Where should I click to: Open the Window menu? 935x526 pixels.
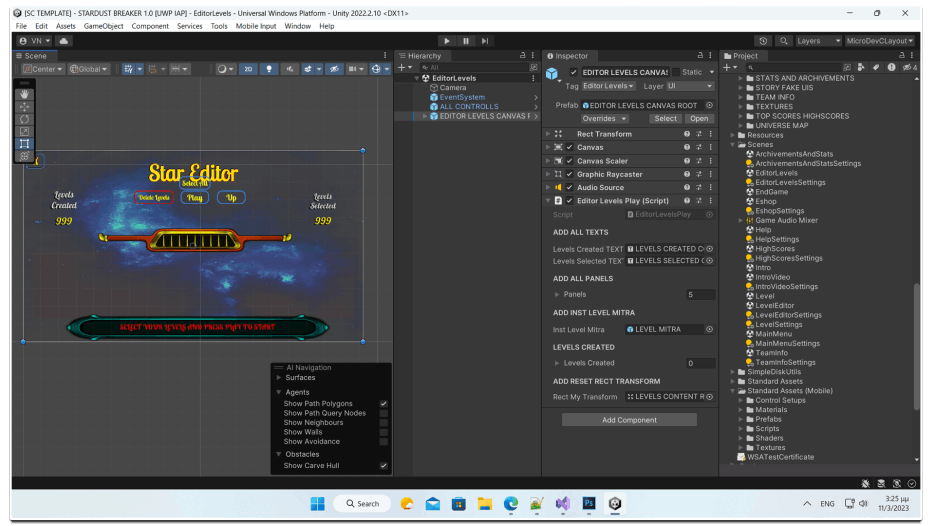pos(297,26)
